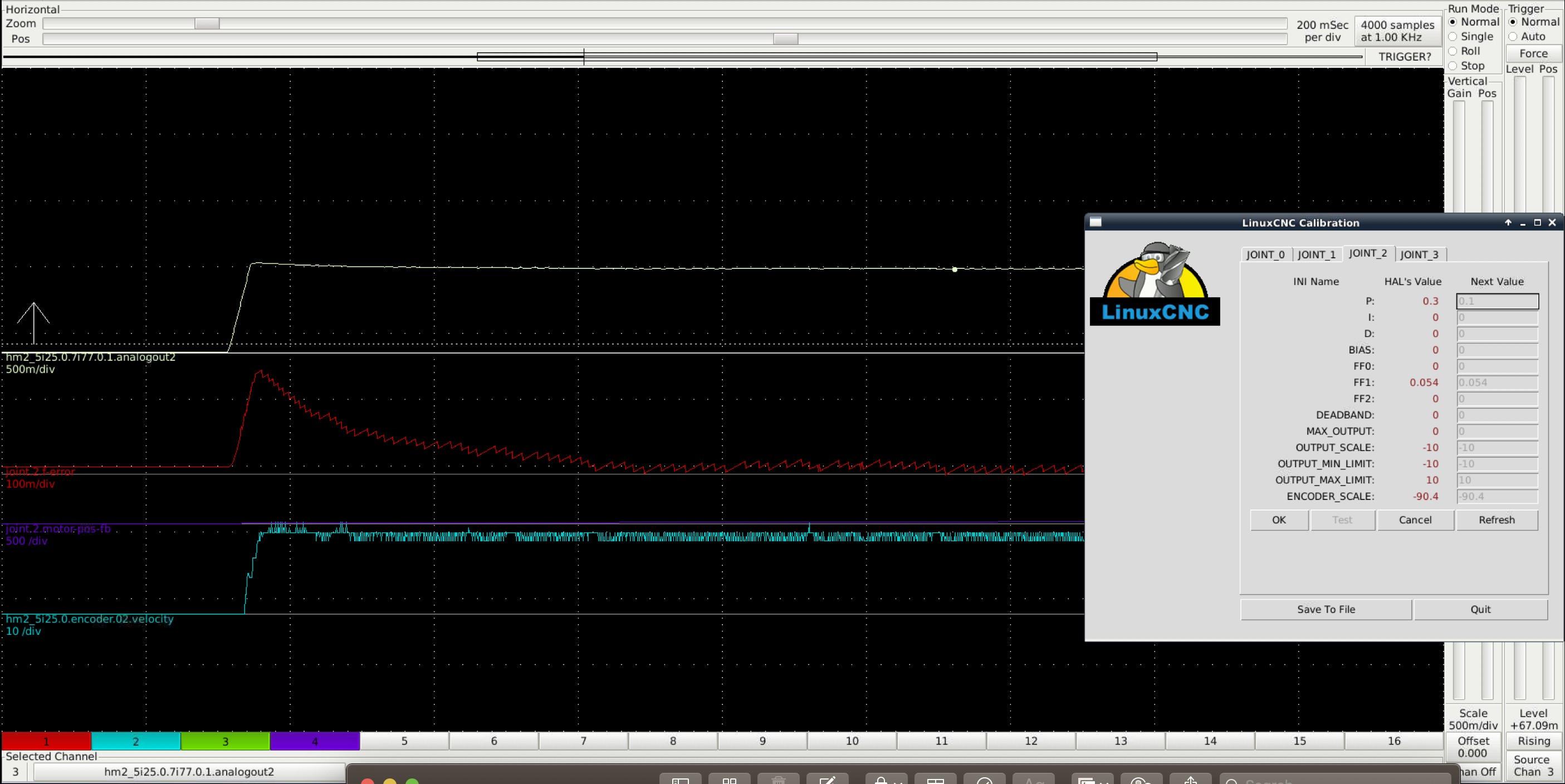Select purple channel 4 button
The width and height of the screenshot is (1565, 784).
[315, 741]
